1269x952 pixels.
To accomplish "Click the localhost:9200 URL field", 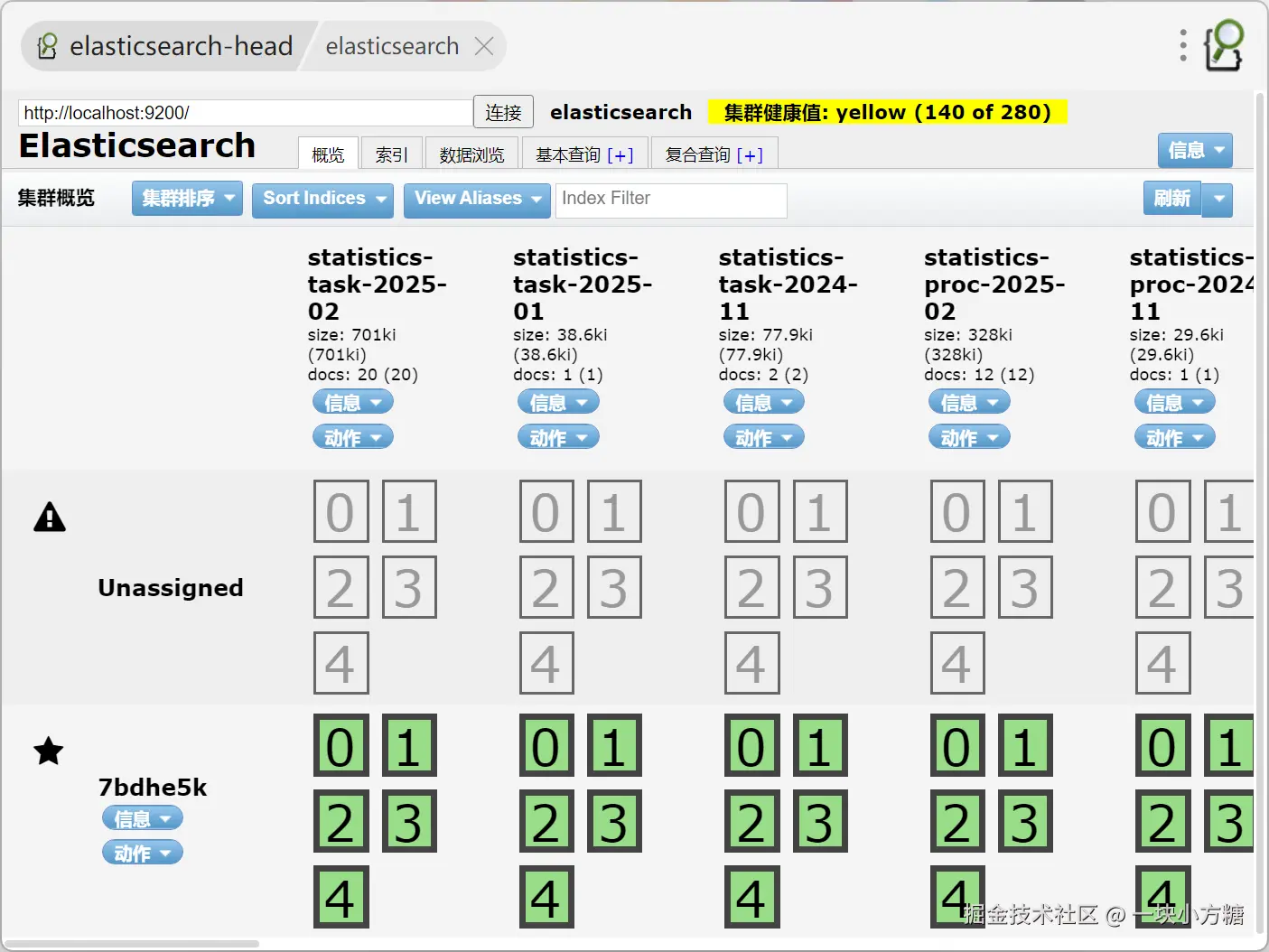I will coord(245,113).
